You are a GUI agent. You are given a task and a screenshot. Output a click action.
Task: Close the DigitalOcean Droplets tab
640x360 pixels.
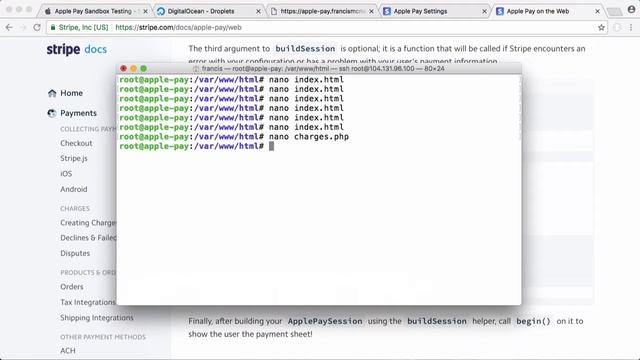[x=258, y=11]
